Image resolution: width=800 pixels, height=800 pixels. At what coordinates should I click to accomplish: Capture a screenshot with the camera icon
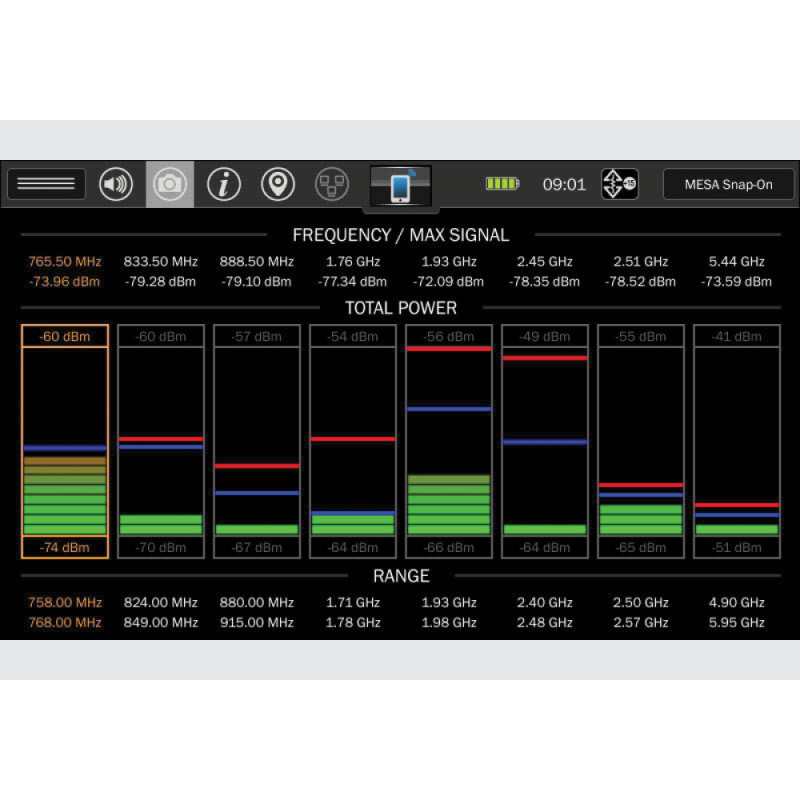[170, 184]
